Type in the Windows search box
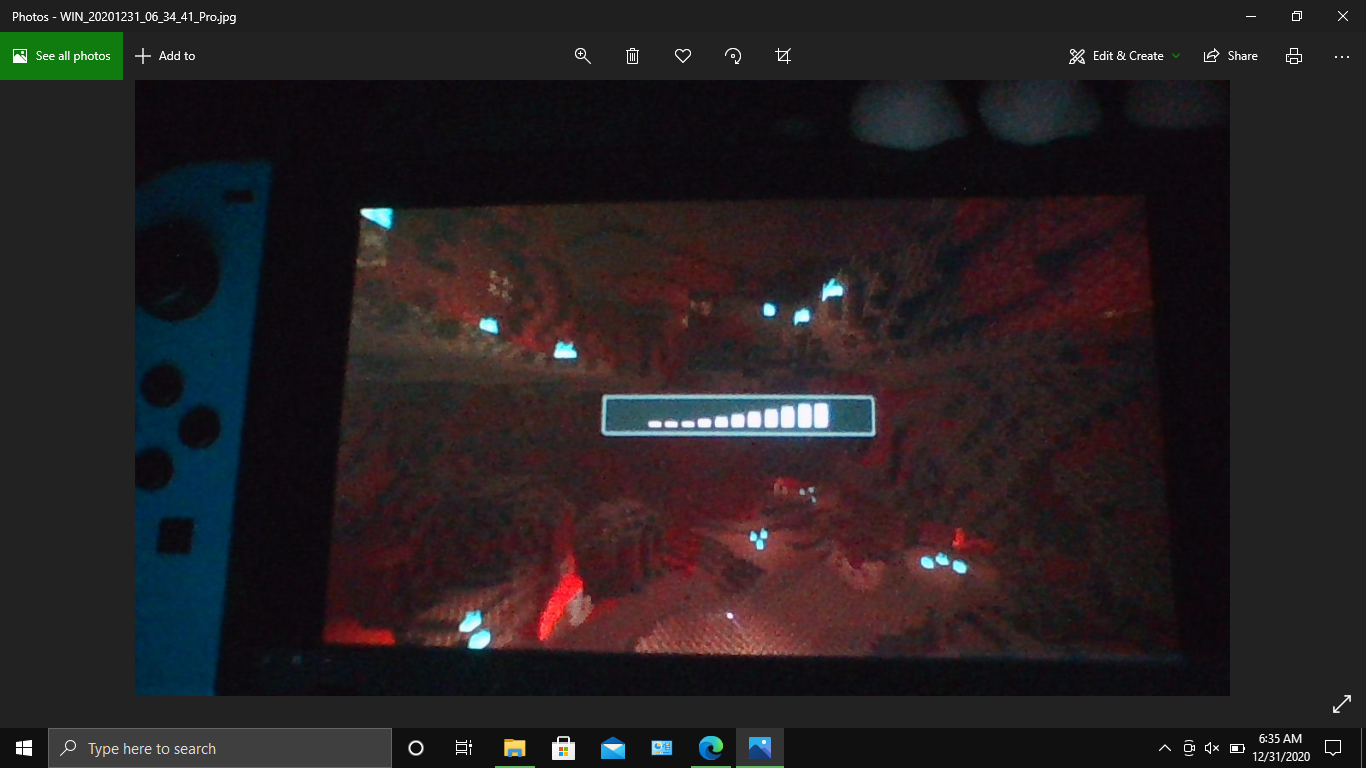 220,748
